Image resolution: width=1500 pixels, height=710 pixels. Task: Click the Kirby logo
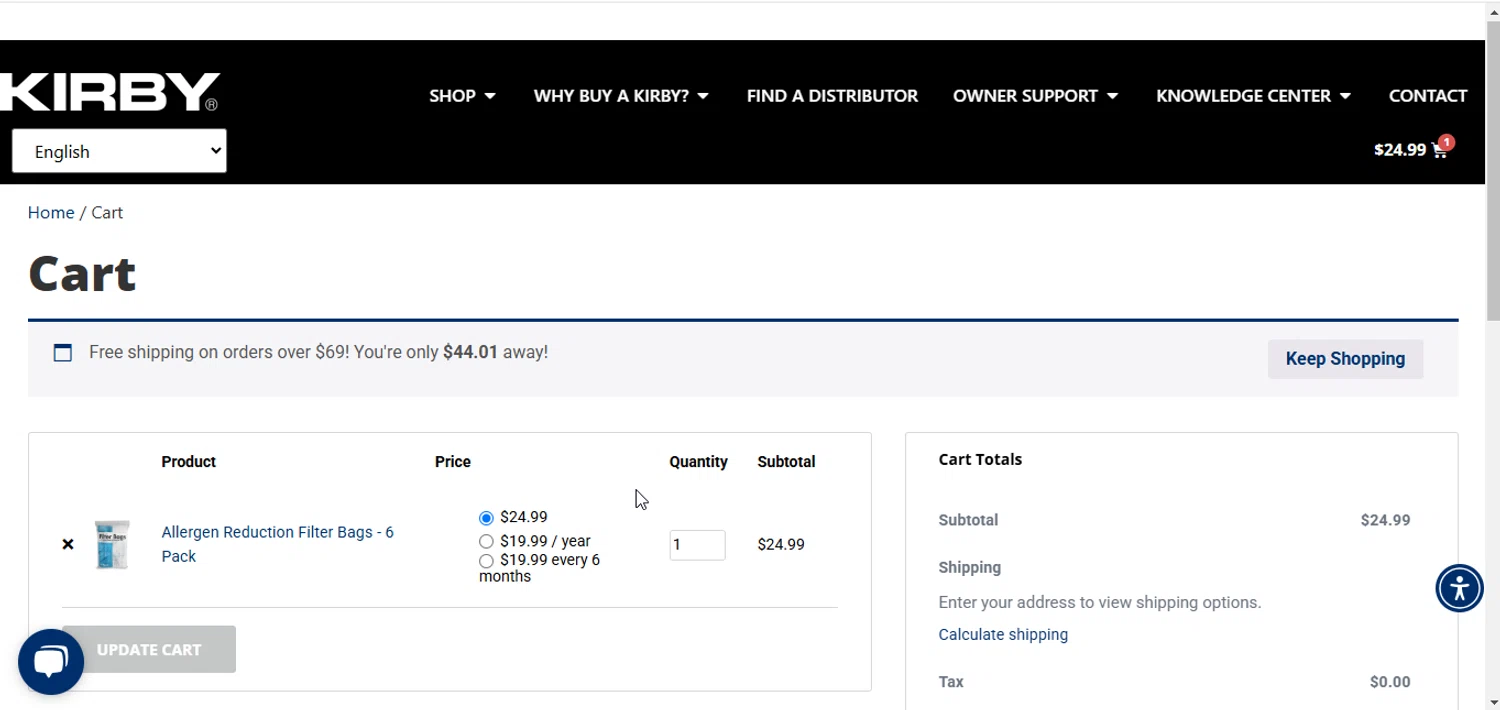pyautogui.click(x=109, y=92)
